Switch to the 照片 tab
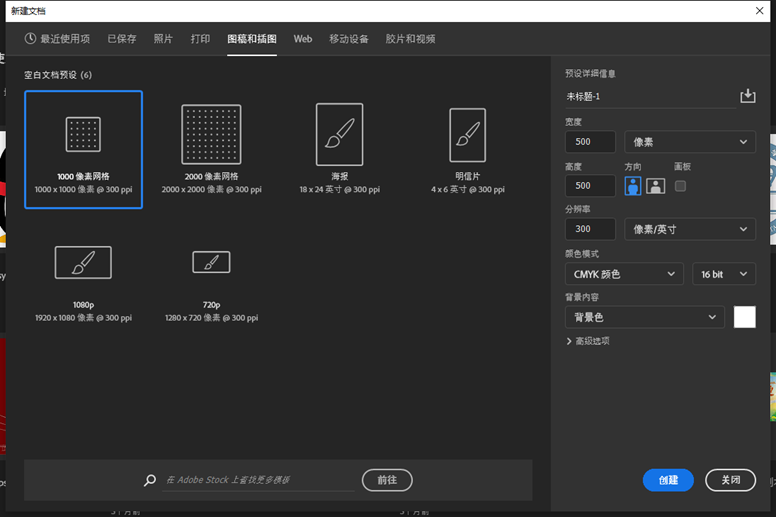This screenshot has width=776, height=517. [x=163, y=39]
